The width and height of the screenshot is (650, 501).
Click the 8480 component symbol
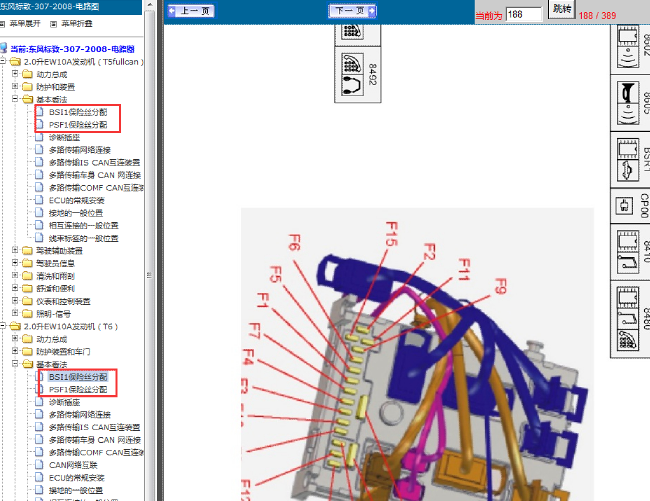tap(630, 319)
